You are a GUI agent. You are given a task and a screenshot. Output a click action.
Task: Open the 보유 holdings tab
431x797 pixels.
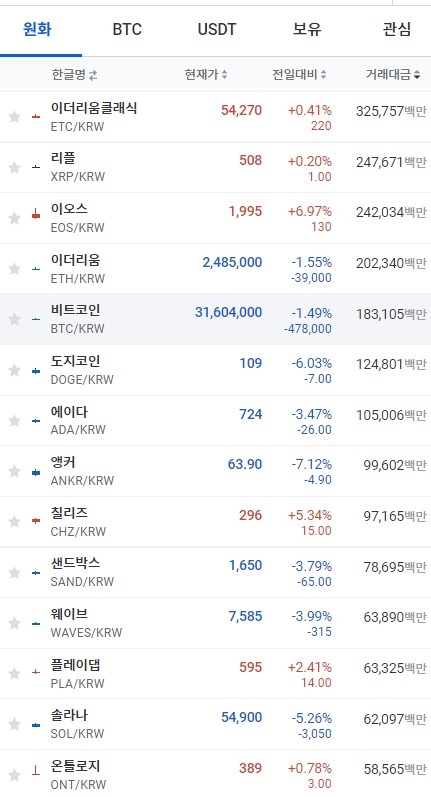click(307, 29)
